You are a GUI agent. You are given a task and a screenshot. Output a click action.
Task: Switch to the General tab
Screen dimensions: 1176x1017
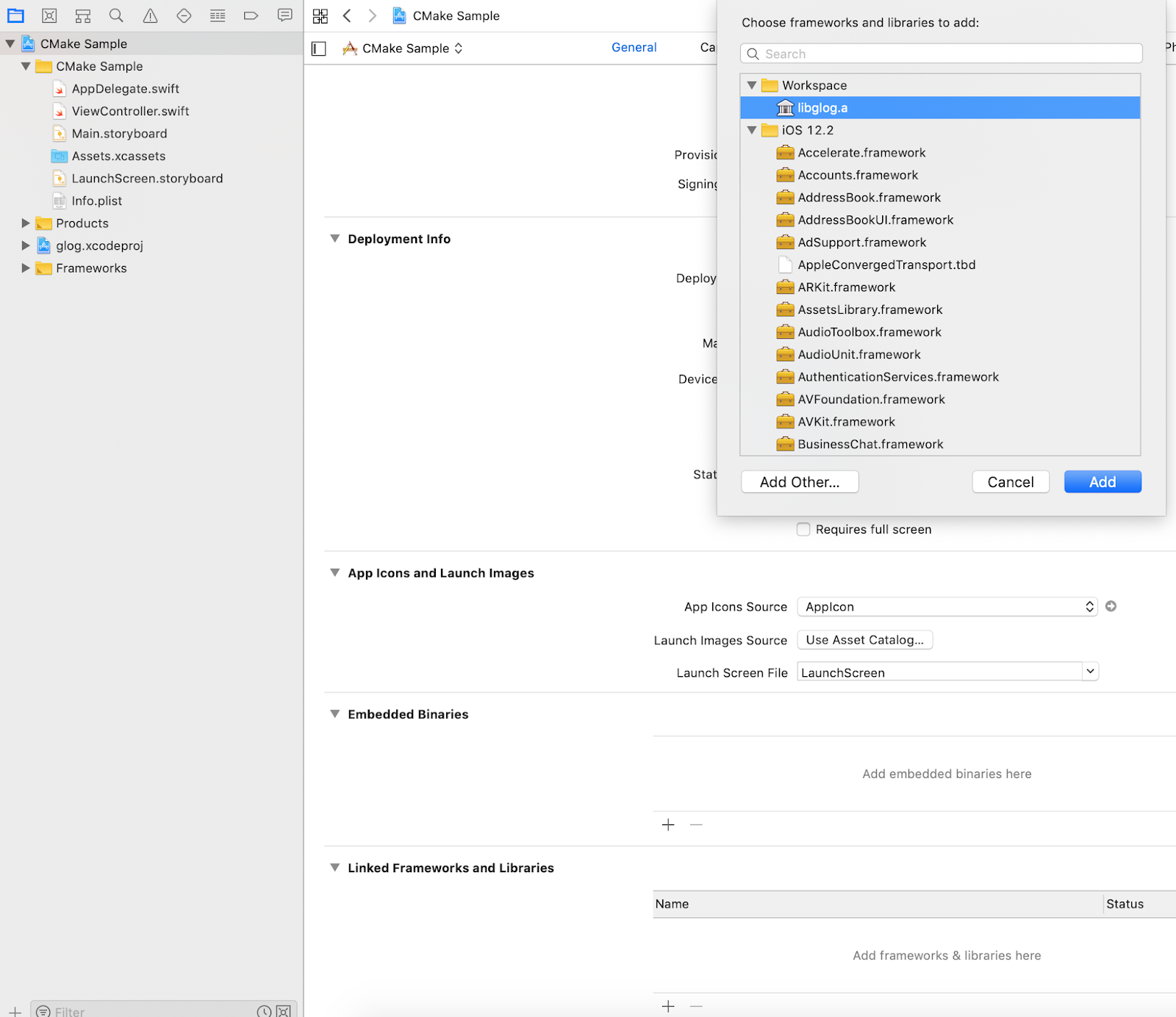(634, 47)
